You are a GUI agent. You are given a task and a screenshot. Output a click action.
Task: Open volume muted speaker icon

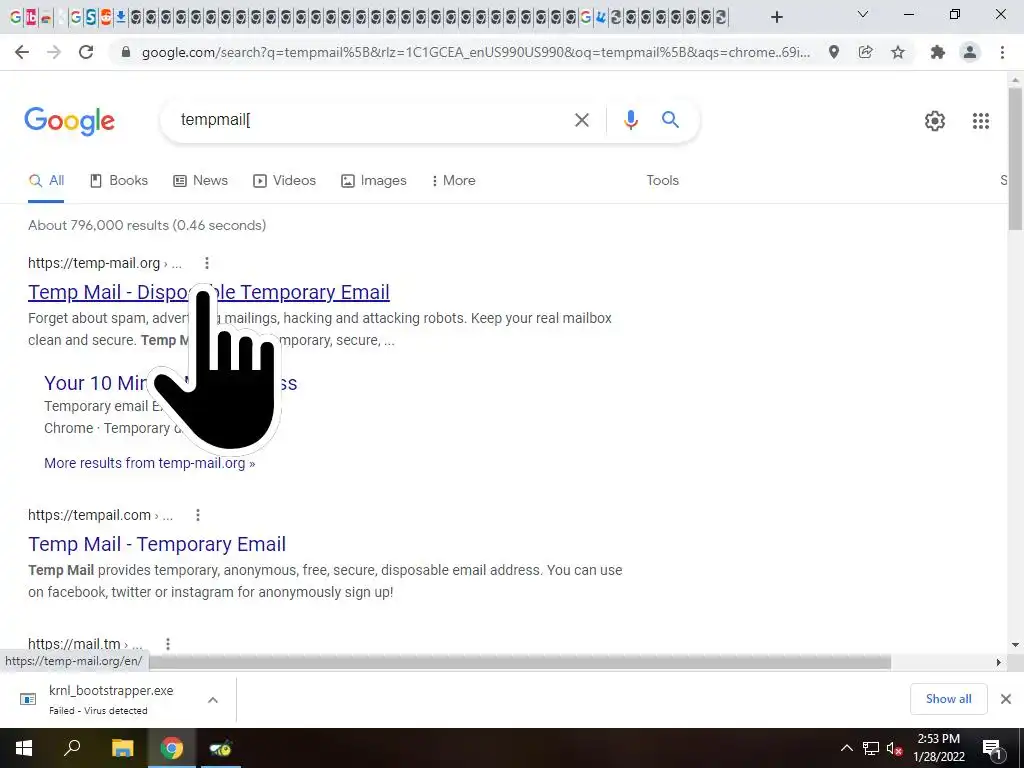pos(894,748)
